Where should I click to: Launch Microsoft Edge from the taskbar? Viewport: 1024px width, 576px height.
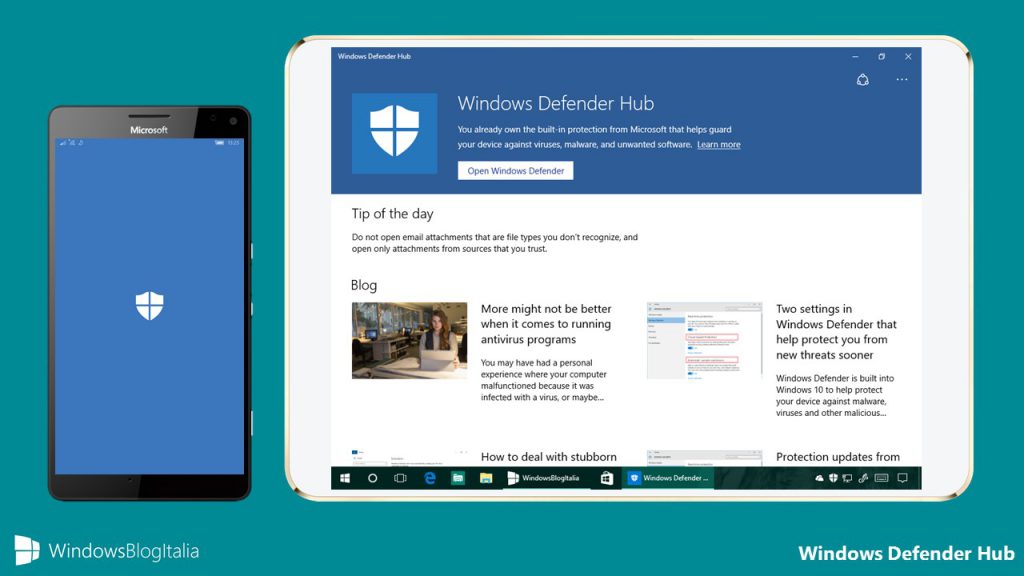[x=427, y=479]
